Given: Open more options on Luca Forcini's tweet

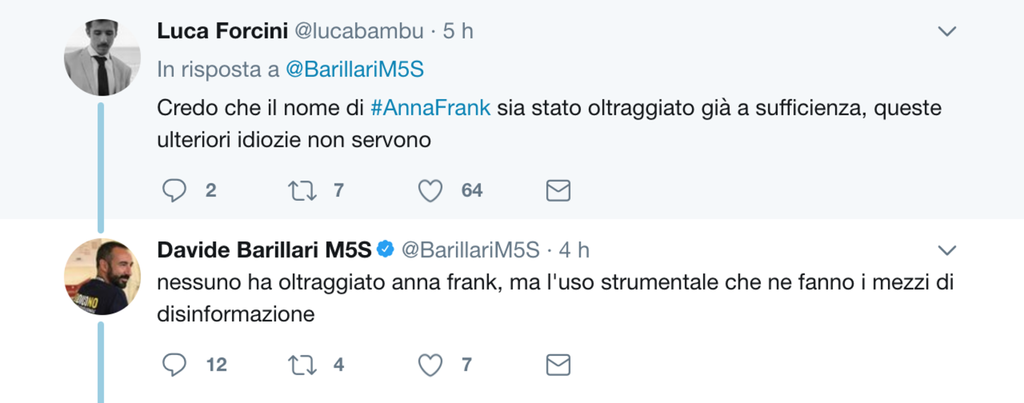Looking at the screenshot, I should [946, 32].
